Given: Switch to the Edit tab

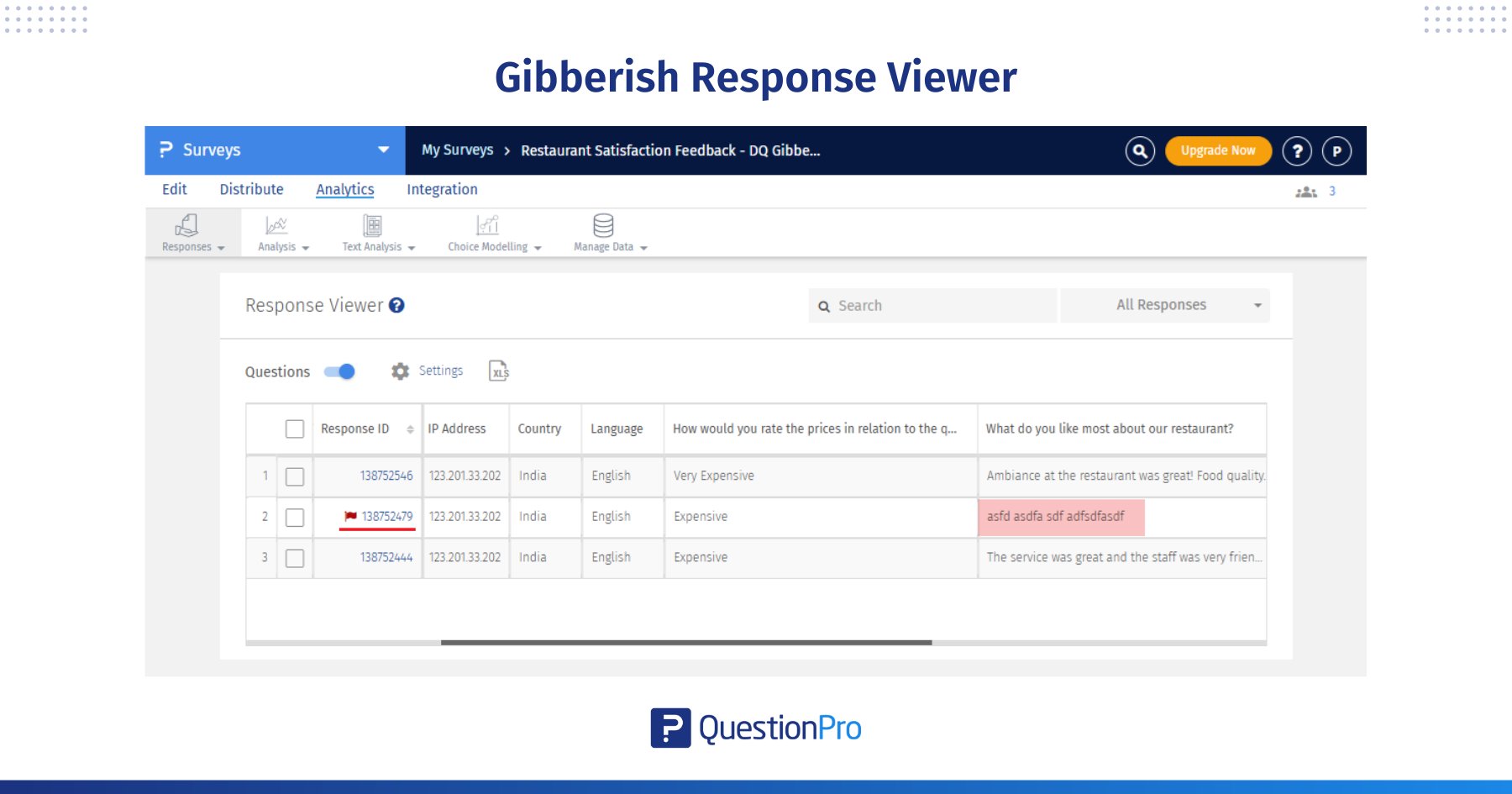Looking at the screenshot, I should (175, 189).
